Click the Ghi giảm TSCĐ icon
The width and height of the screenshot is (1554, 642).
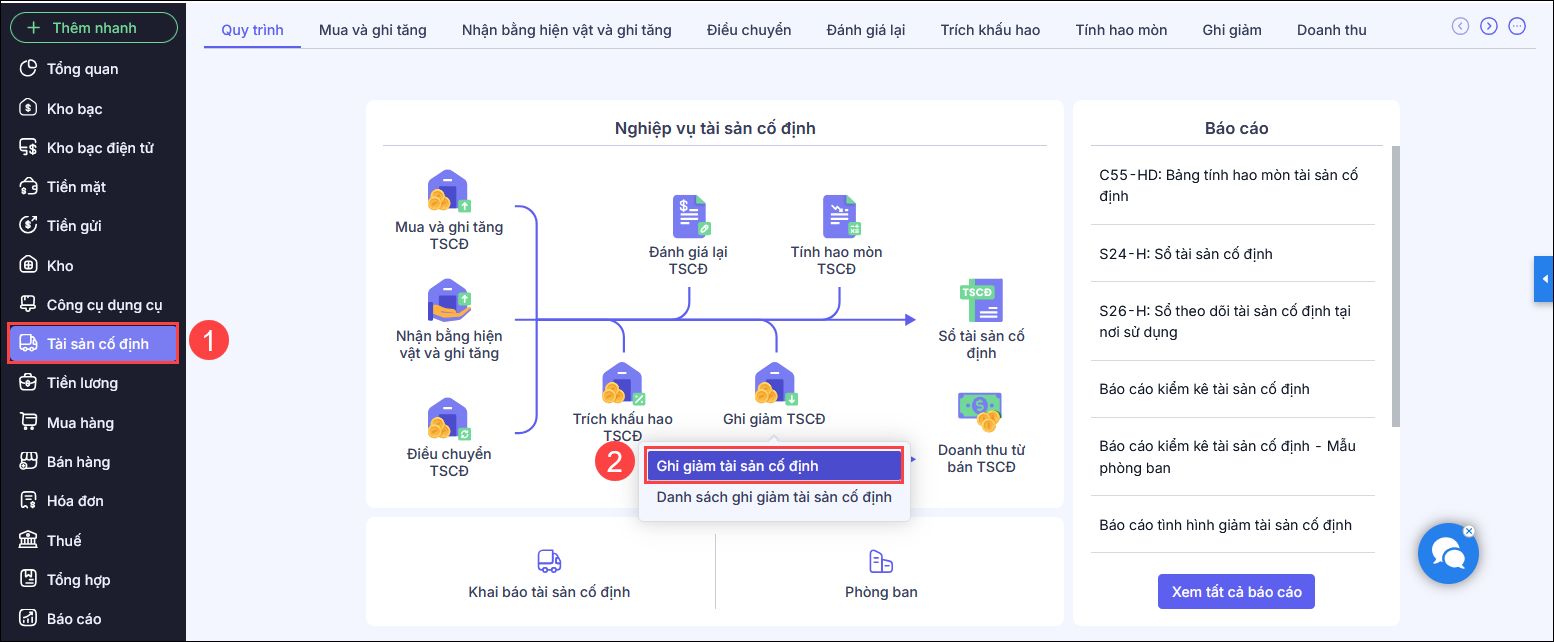(x=775, y=384)
